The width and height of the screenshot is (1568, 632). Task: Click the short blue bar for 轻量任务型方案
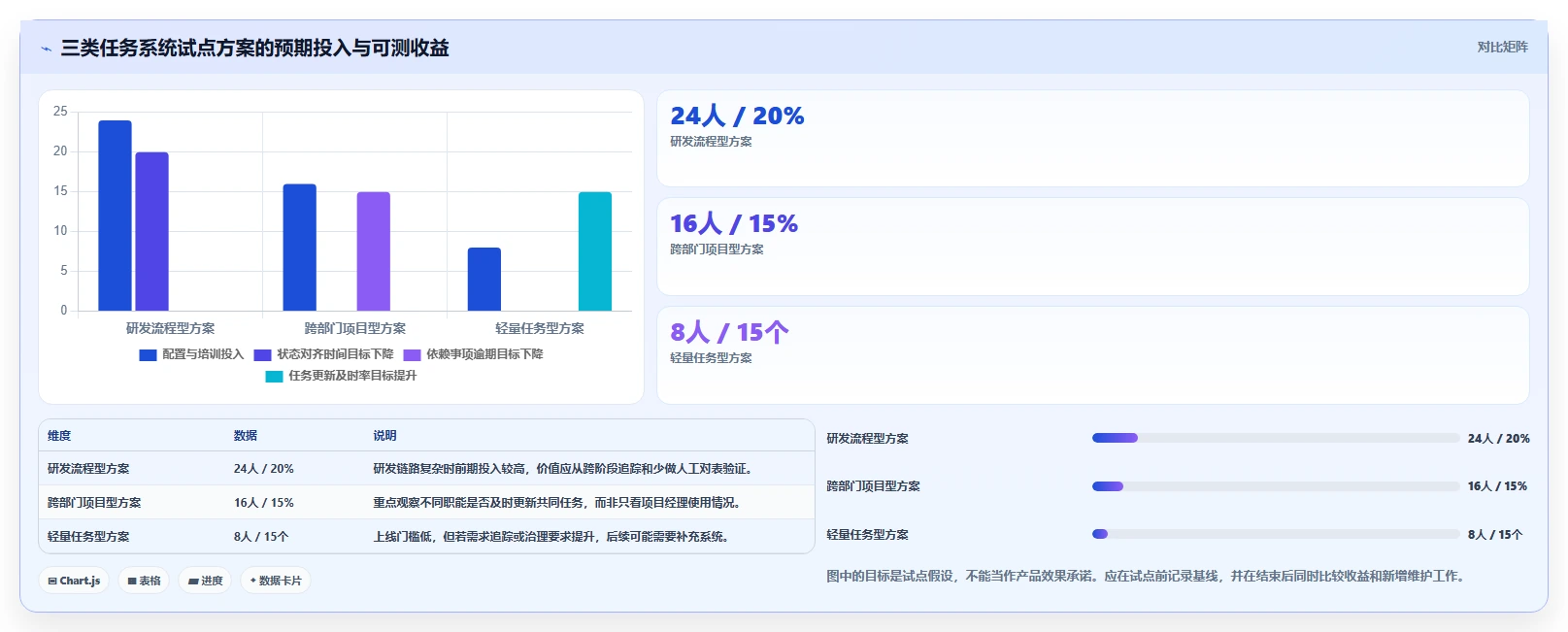(484, 280)
